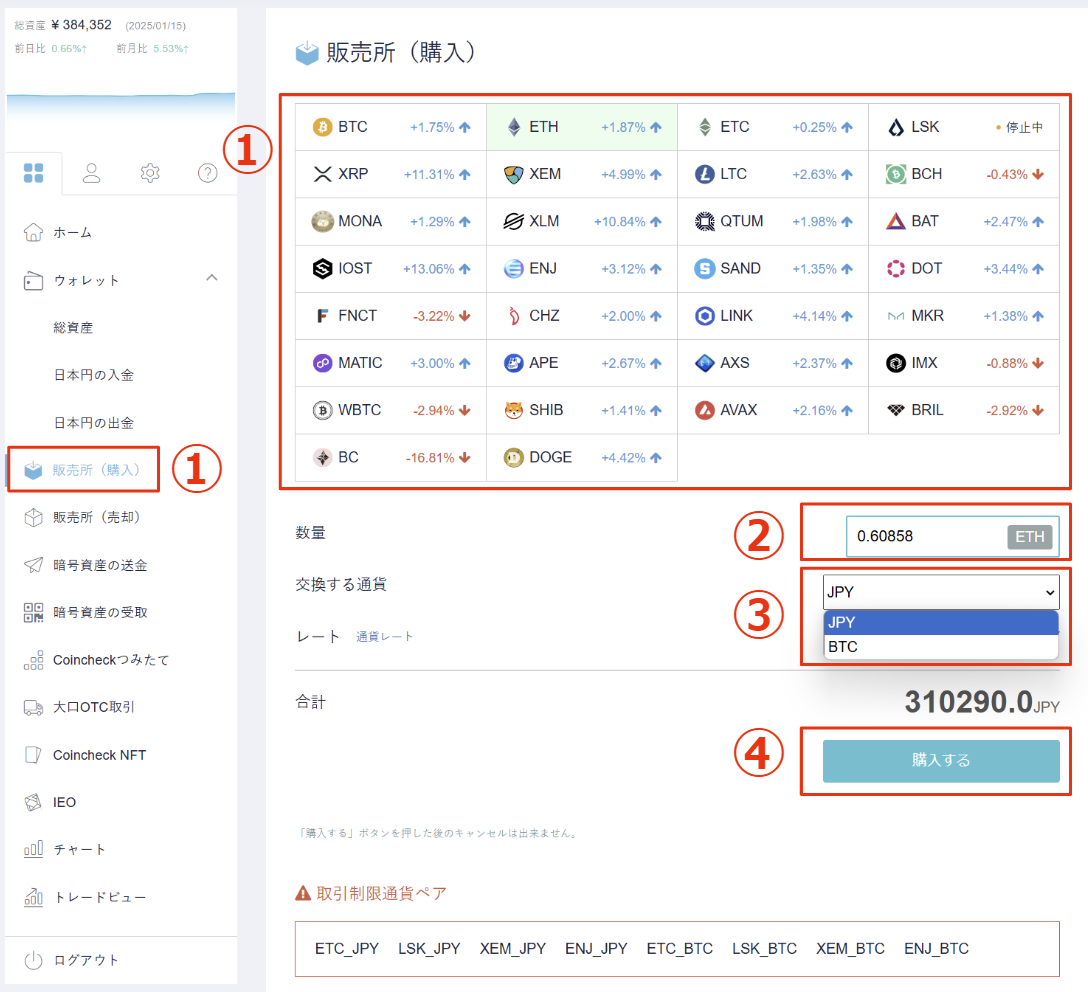The image size is (1088, 992).
Task: Select the QTUM coin icon
Action: (705, 221)
